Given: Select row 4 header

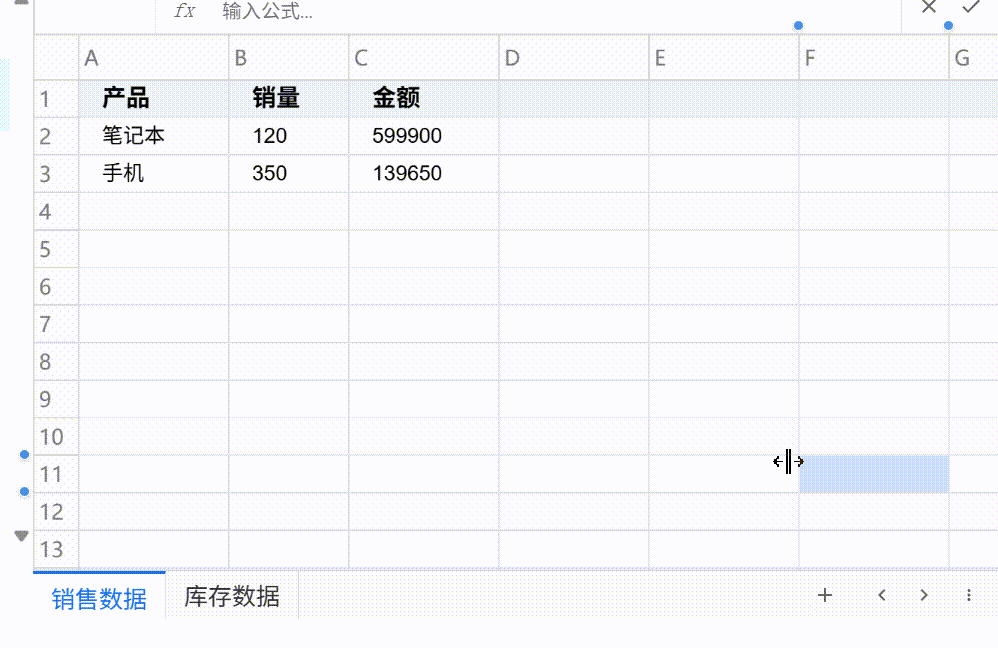Looking at the screenshot, I should (x=56, y=211).
